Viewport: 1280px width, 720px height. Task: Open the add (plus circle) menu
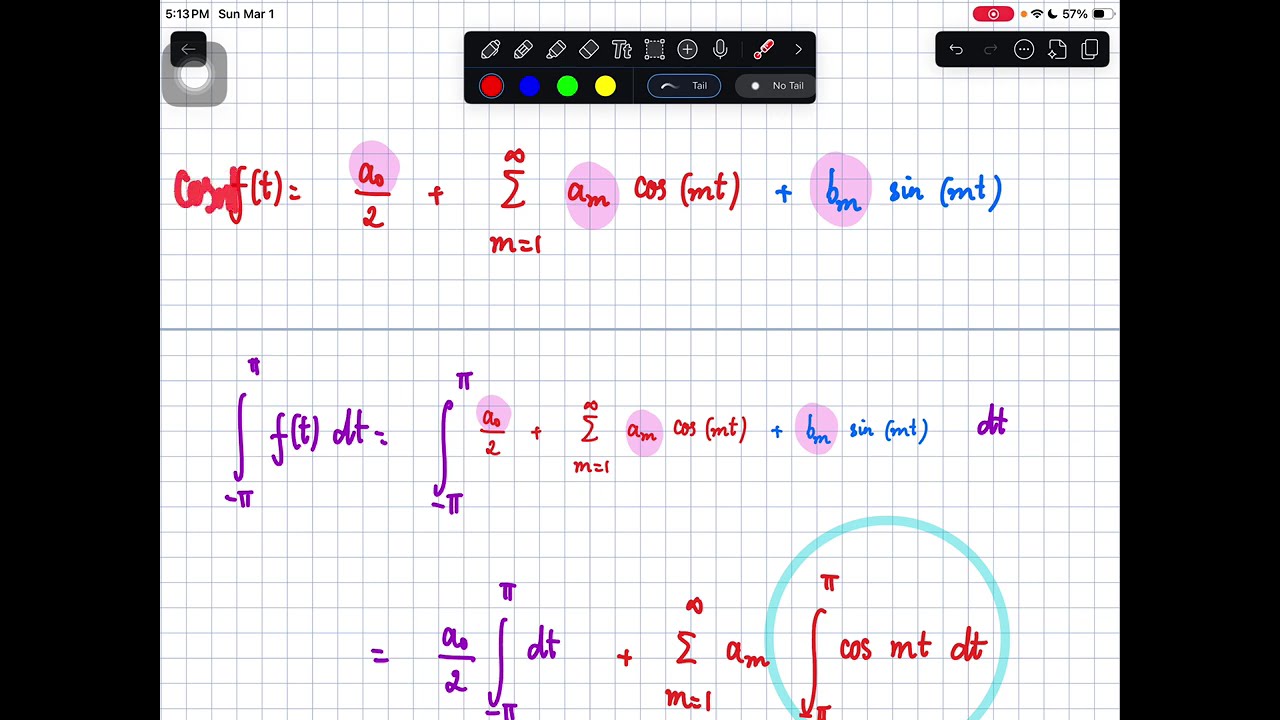[687, 50]
